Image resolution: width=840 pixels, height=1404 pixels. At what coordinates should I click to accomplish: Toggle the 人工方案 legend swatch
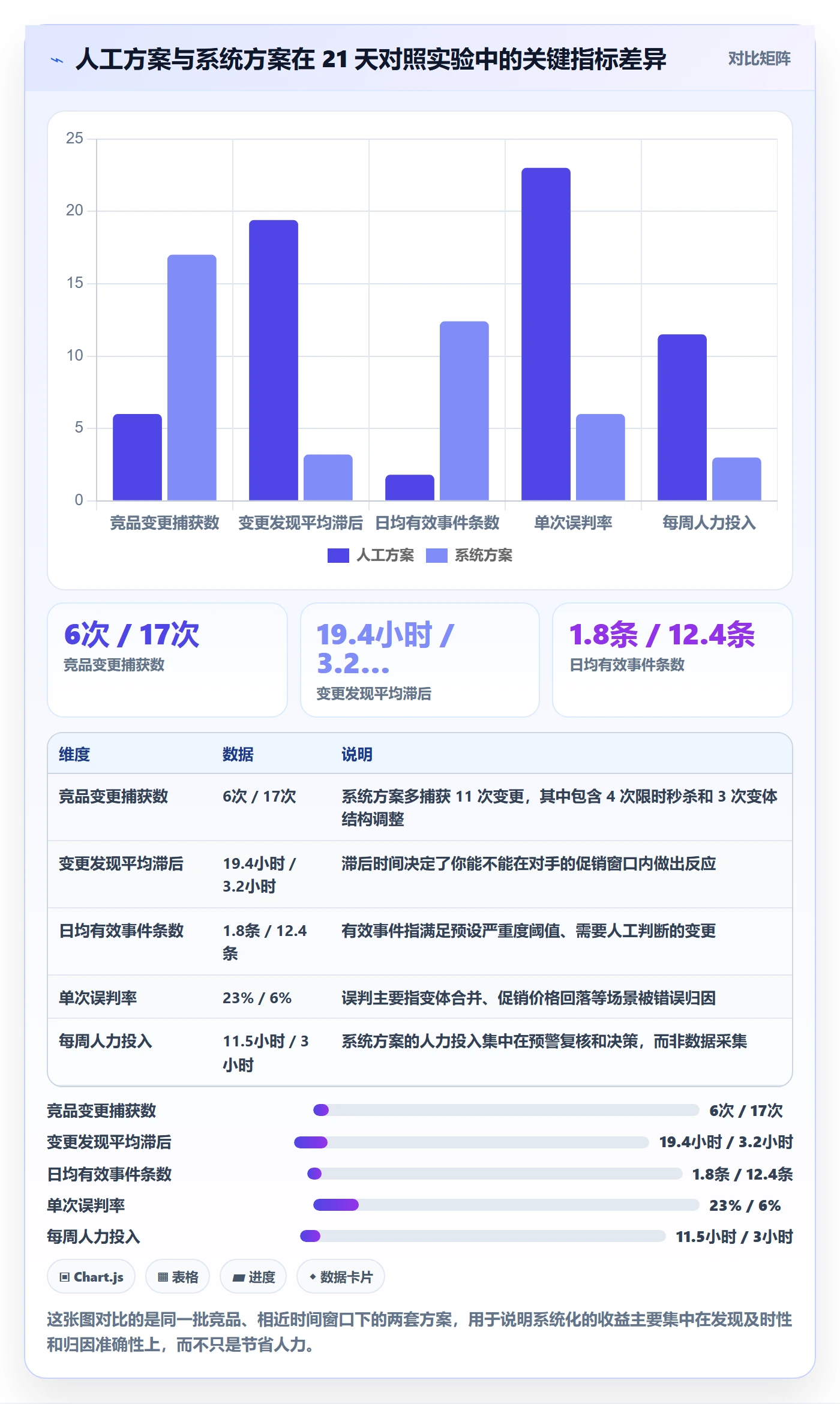pyautogui.click(x=338, y=556)
